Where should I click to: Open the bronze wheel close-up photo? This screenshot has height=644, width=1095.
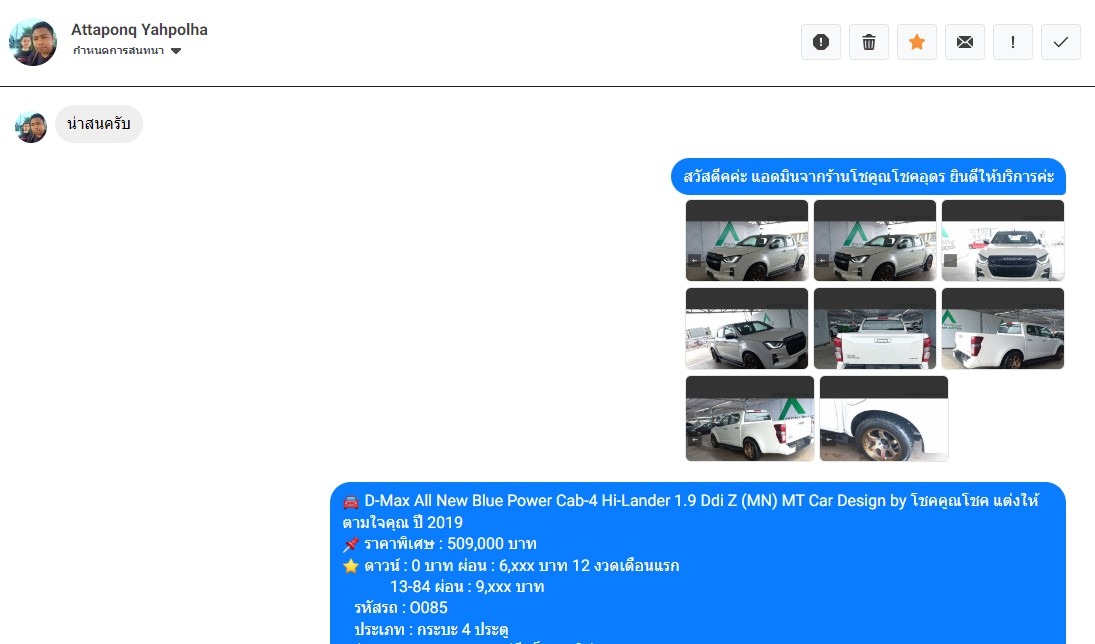click(x=883, y=418)
